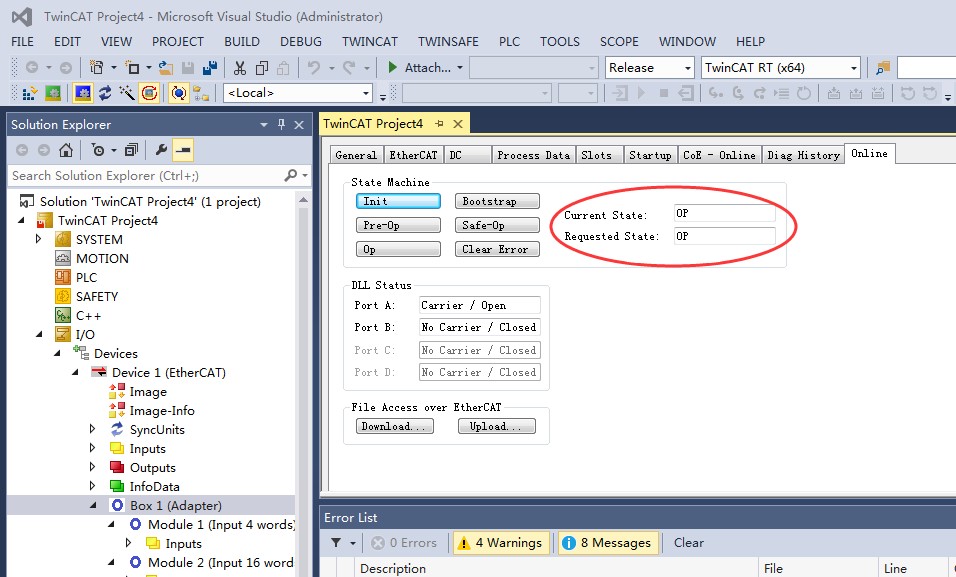Image resolution: width=956 pixels, height=577 pixels.
Task: Toggle 0 Errors filter in Error List
Action: click(404, 542)
